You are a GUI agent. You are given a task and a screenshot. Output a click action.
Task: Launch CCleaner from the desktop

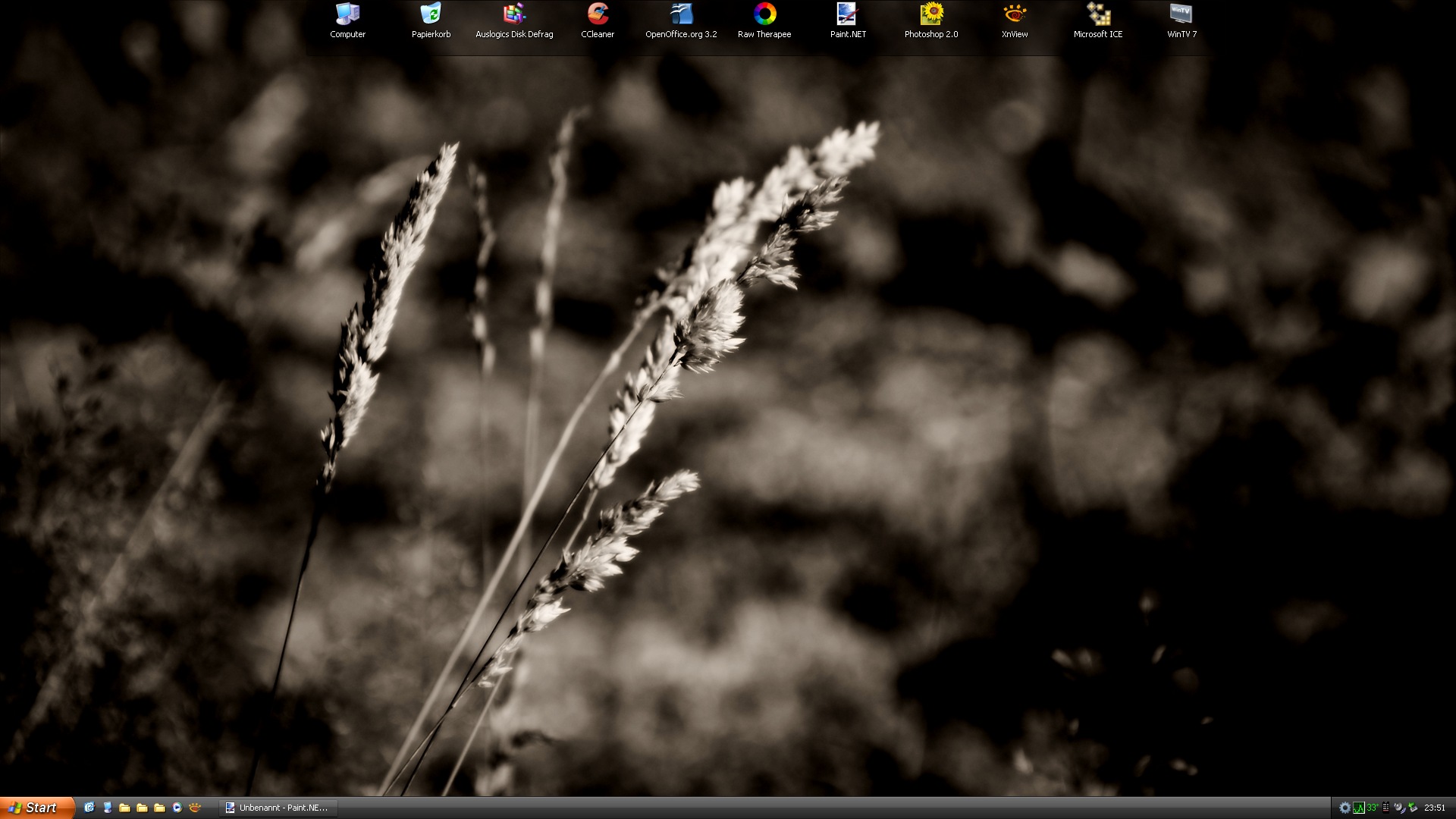[598, 14]
